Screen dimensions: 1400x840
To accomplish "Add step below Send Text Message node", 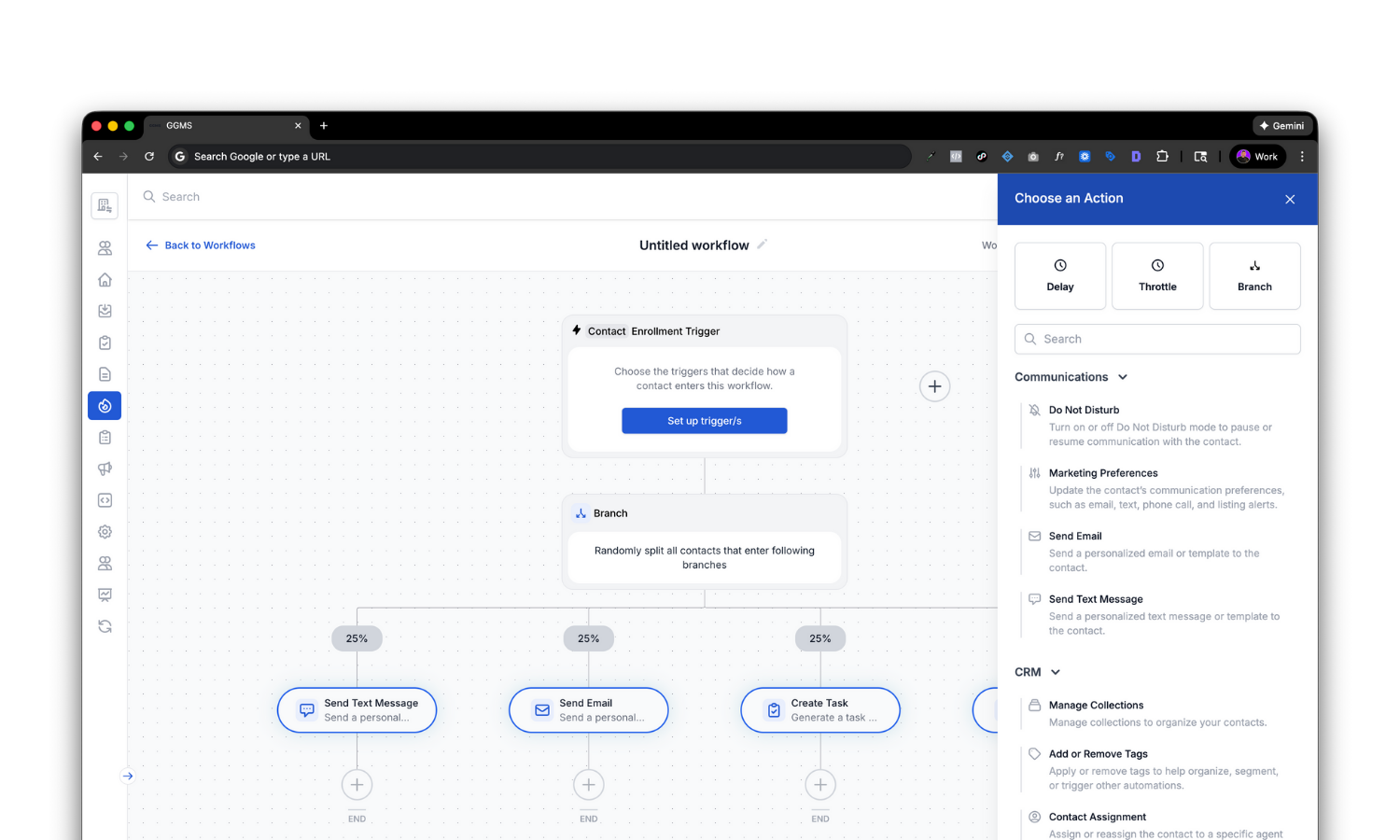I will click(x=357, y=785).
